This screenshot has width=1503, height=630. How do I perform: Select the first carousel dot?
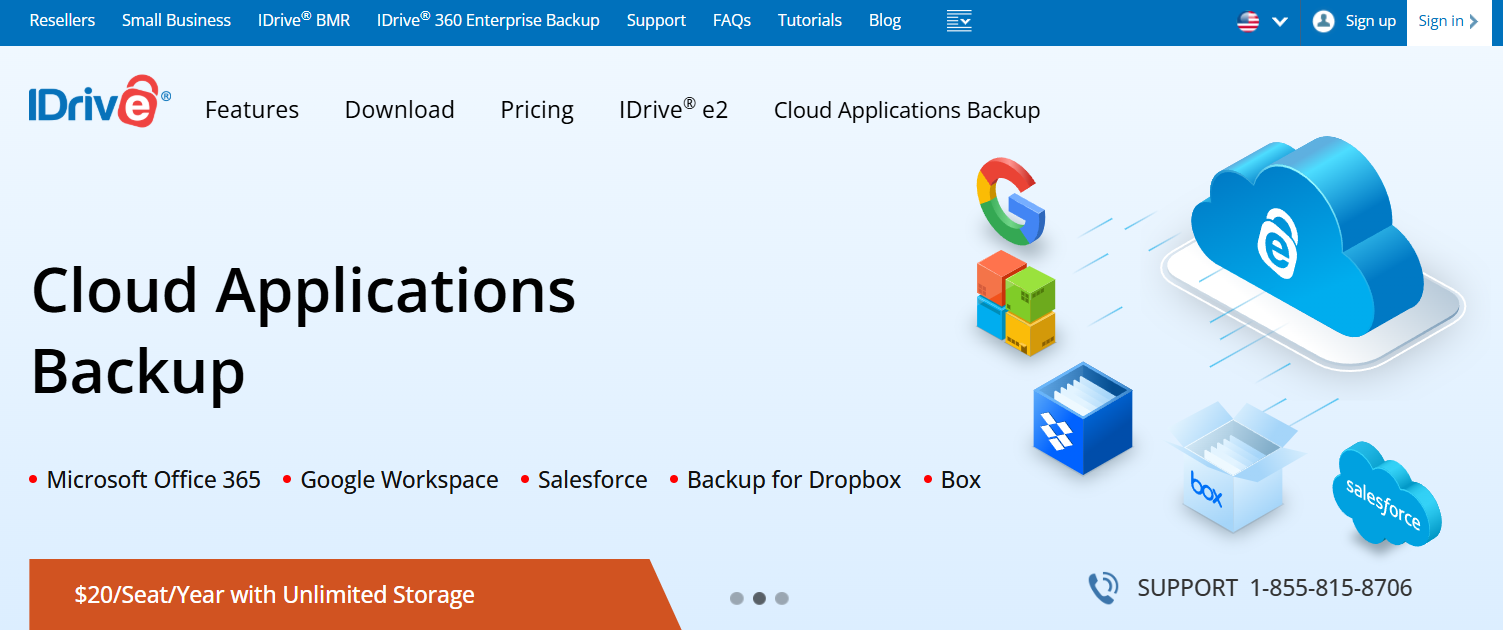tap(737, 598)
